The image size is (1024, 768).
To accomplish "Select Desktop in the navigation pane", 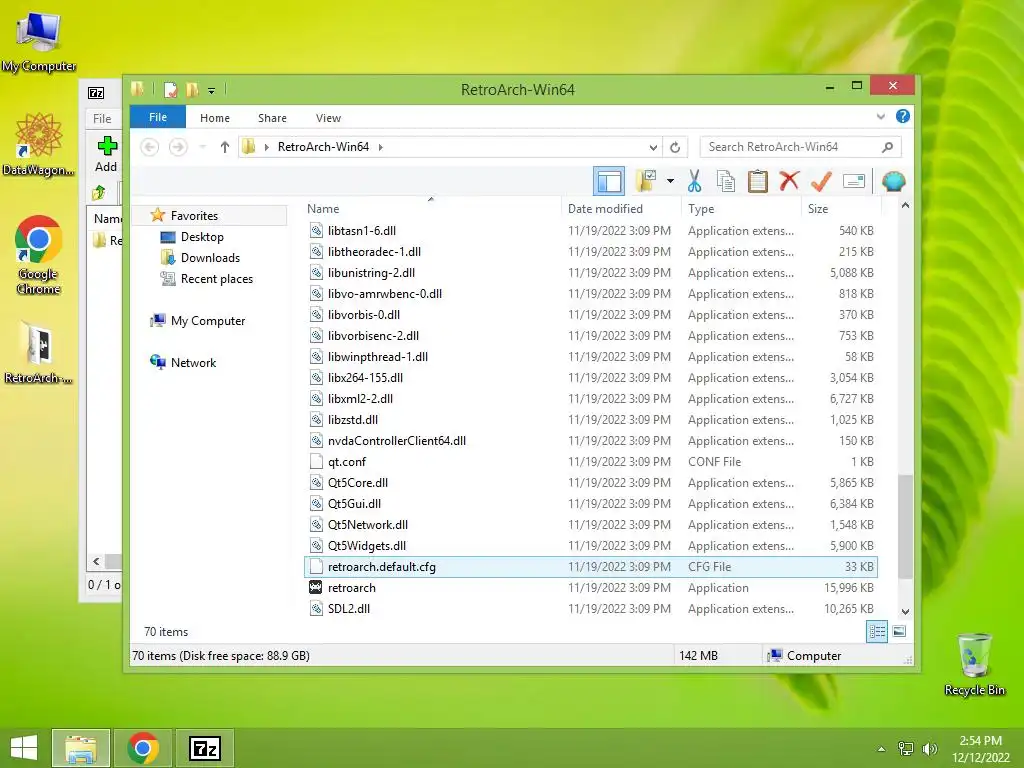I will pos(202,236).
